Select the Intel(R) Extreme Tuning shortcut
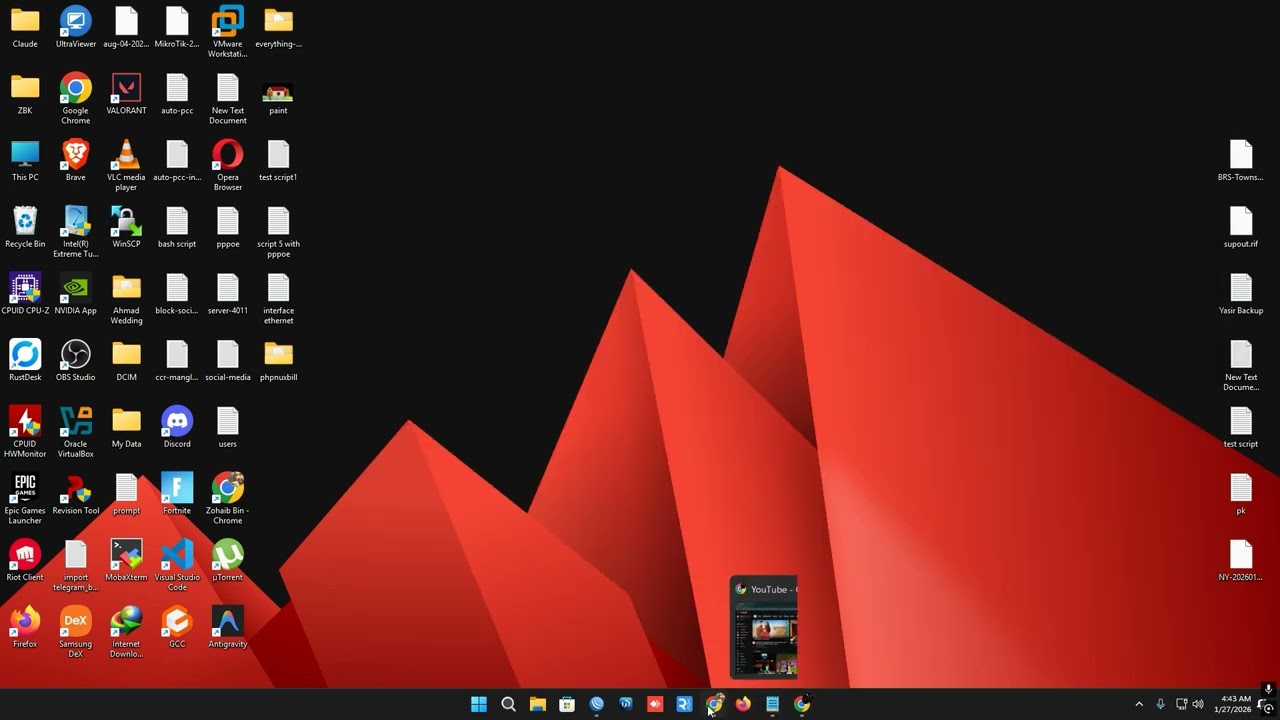Viewport: 1280px width, 720px height. 76,233
